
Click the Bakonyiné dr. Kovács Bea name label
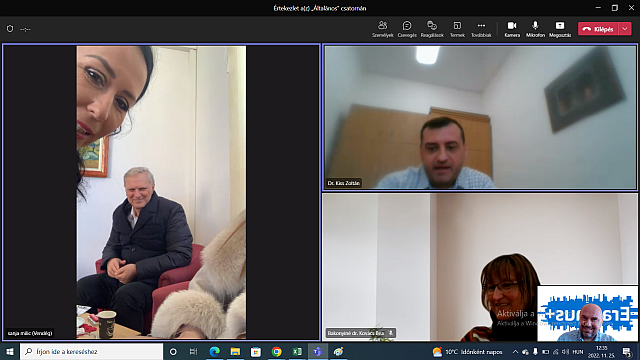356,333
